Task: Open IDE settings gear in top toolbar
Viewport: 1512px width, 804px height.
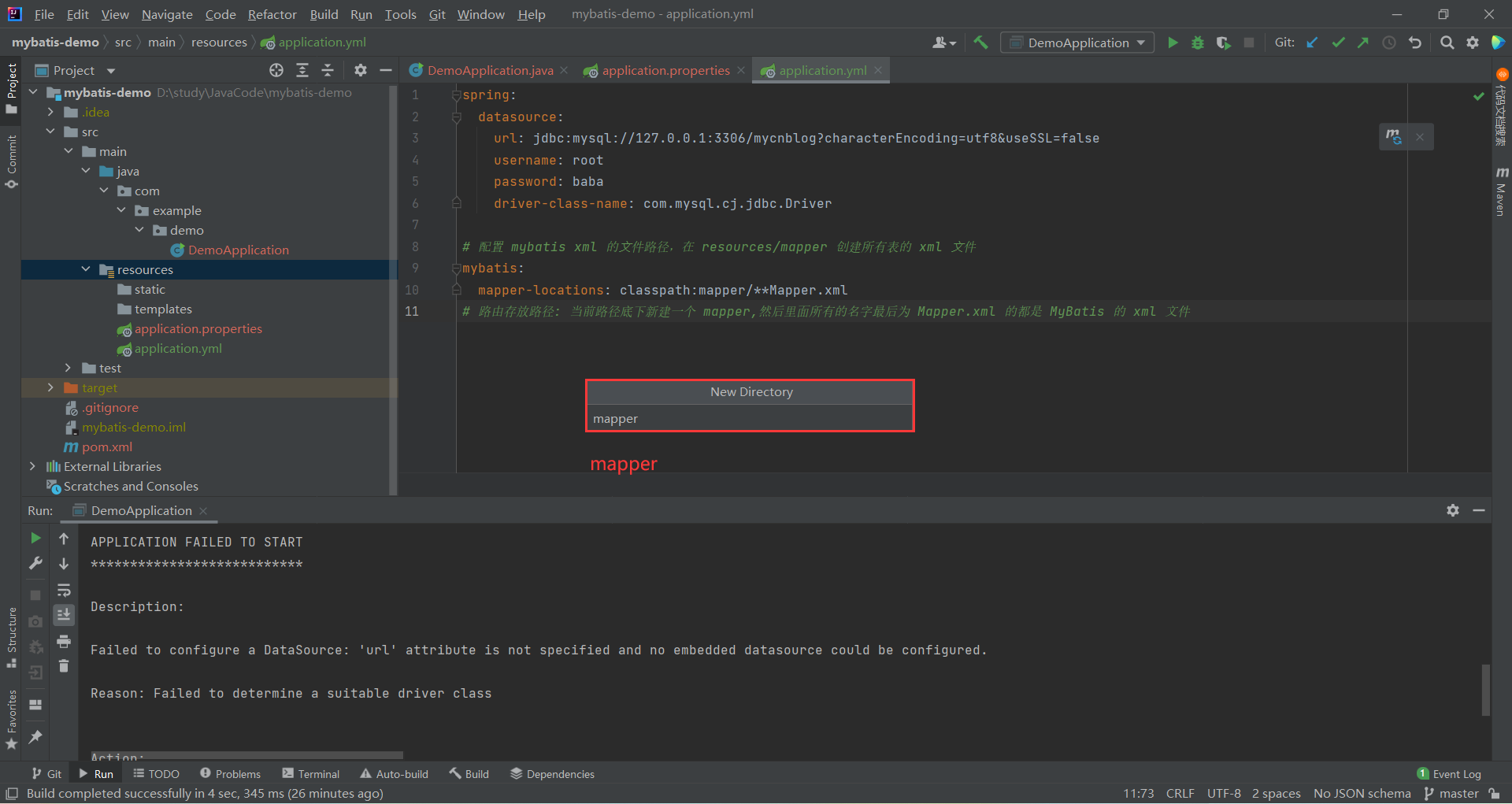Action: (x=1473, y=43)
